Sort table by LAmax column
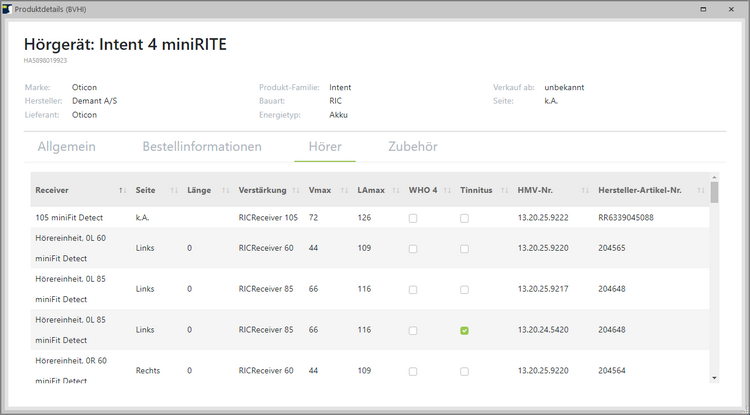Viewport: 750px width, 415px height. click(396, 190)
